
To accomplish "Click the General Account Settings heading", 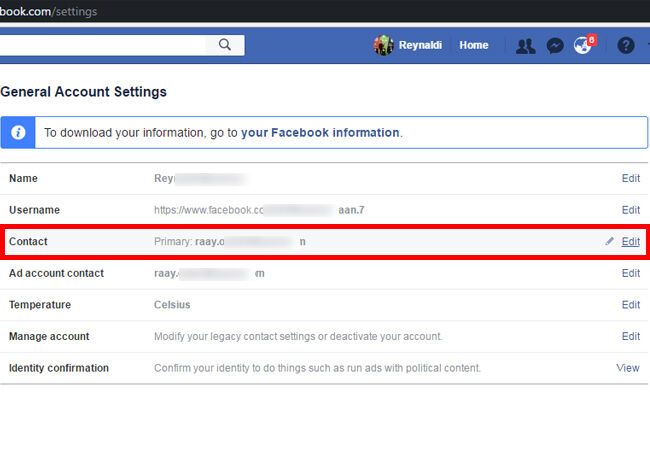I will click(x=83, y=92).
